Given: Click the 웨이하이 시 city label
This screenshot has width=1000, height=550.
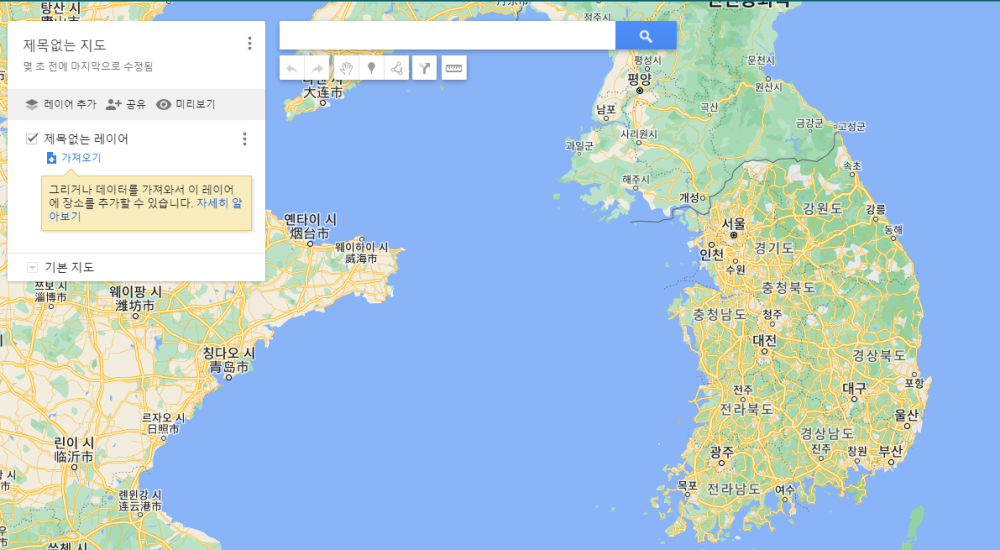Looking at the screenshot, I should [362, 247].
